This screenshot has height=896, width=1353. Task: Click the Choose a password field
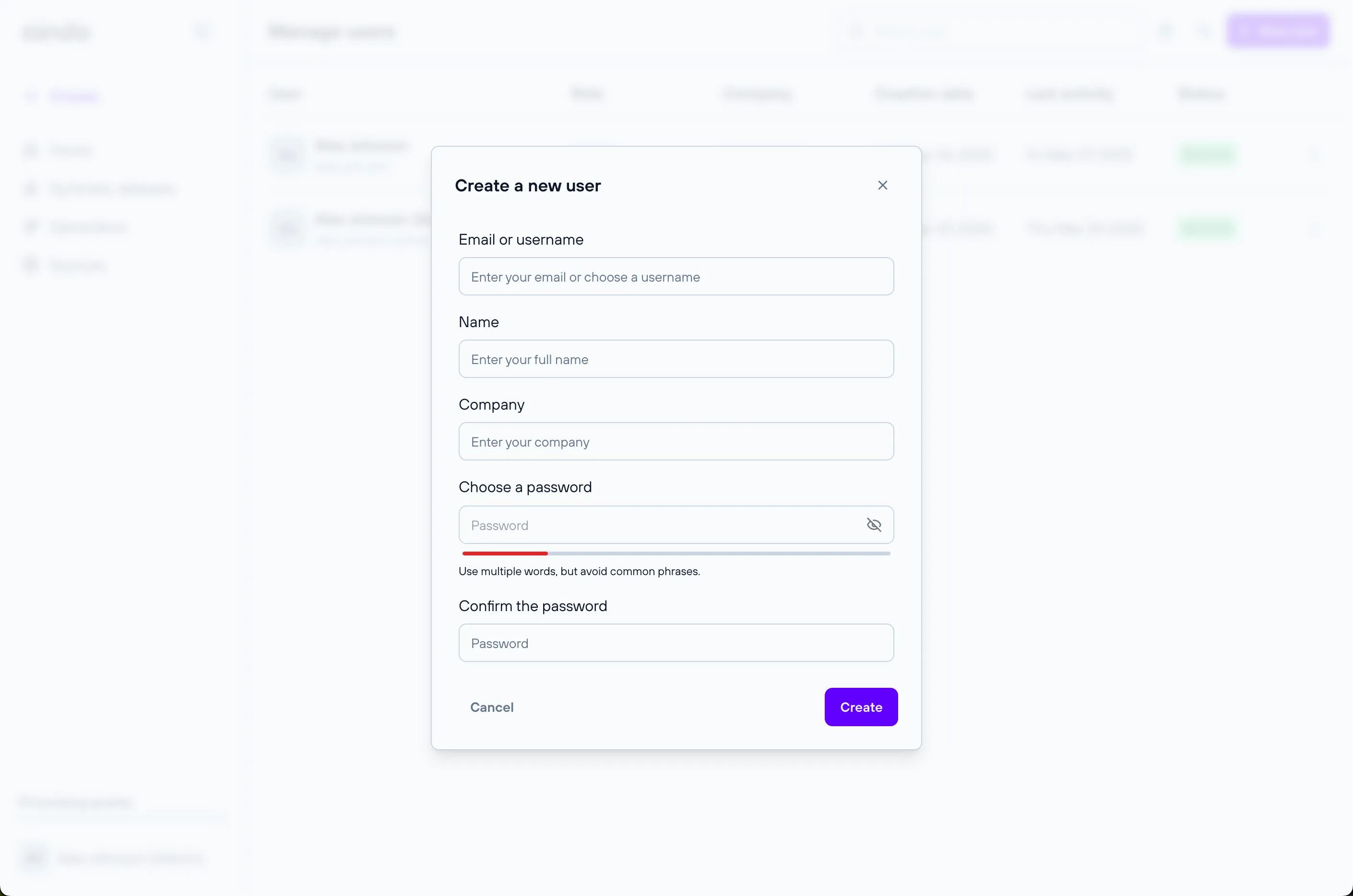click(x=657, y=525)
